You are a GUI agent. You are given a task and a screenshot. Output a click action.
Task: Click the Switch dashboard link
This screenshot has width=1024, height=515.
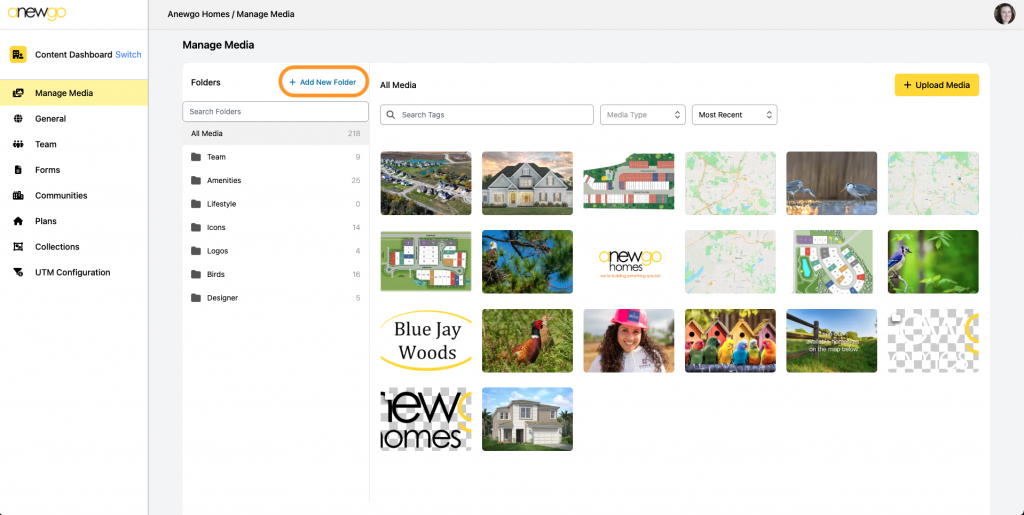pos(128,55)
